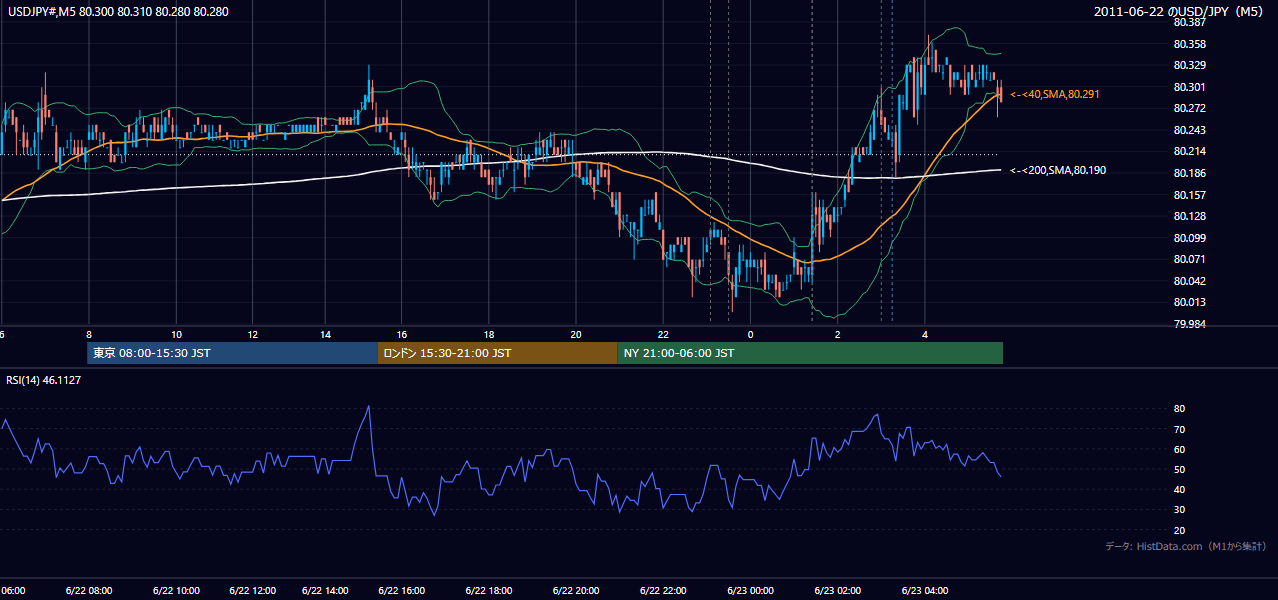The width and height of the screenshot is (1278, 600).
Task: Click price level 80.013 on the axis
Action: [x=1189, y=302]
